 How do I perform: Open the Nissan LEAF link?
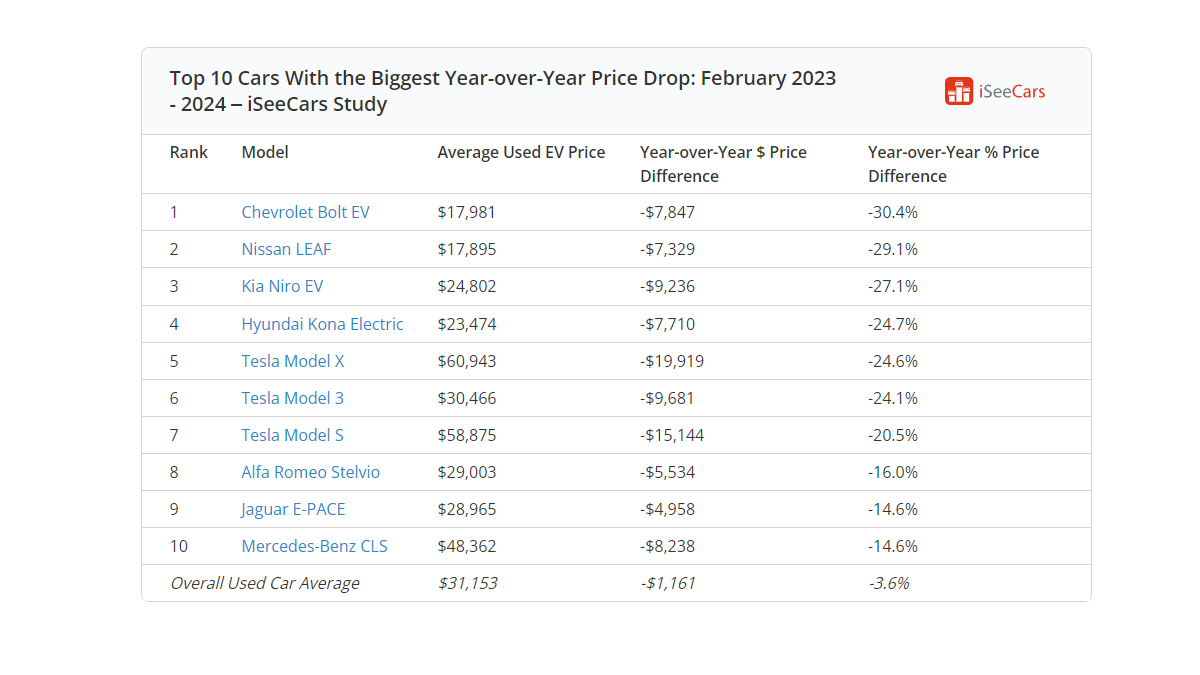pos(286,249)
